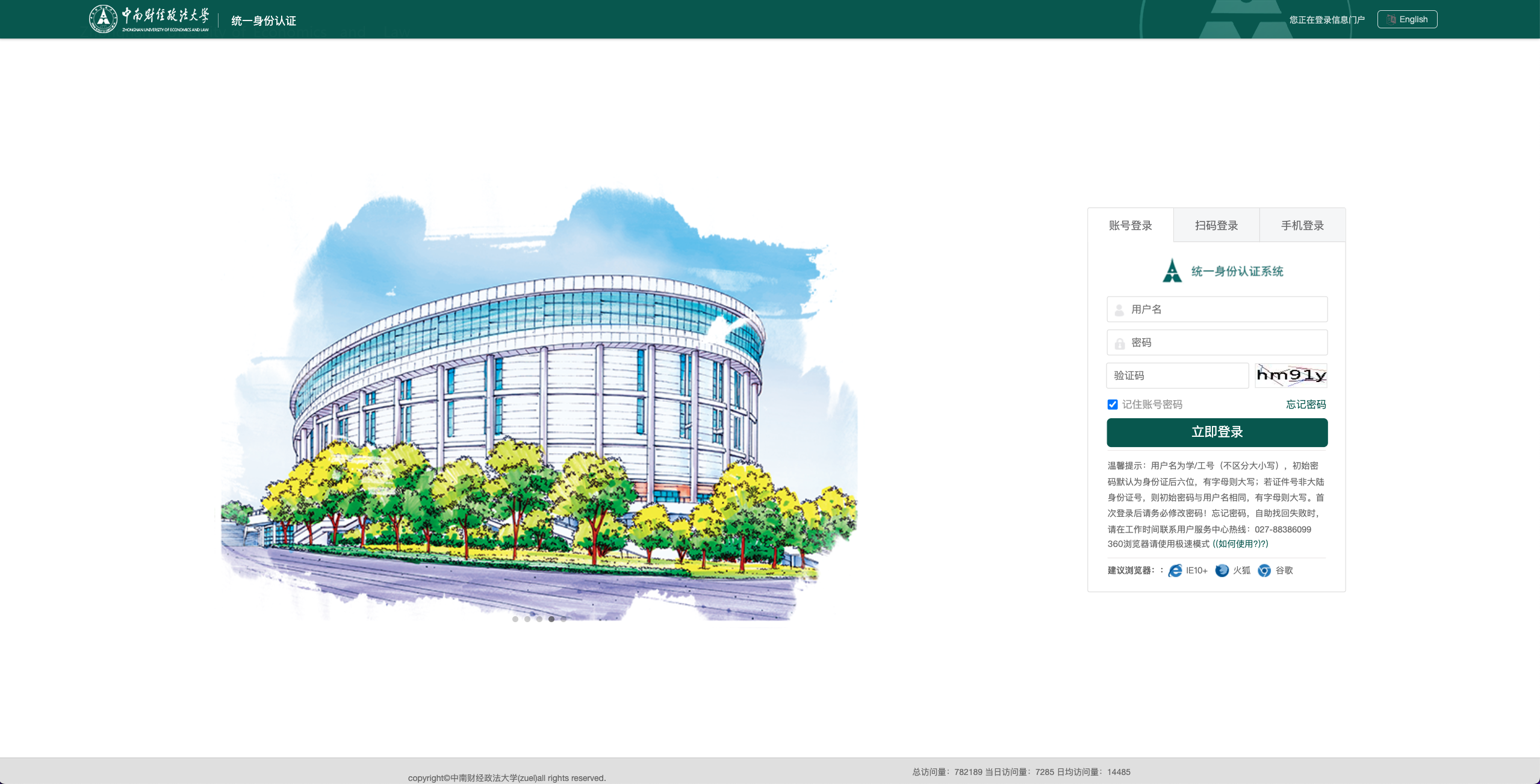Click the Chrome (谷歌) browser icon
This screenshot has height=784, width=1540.
pos(1264,570)
